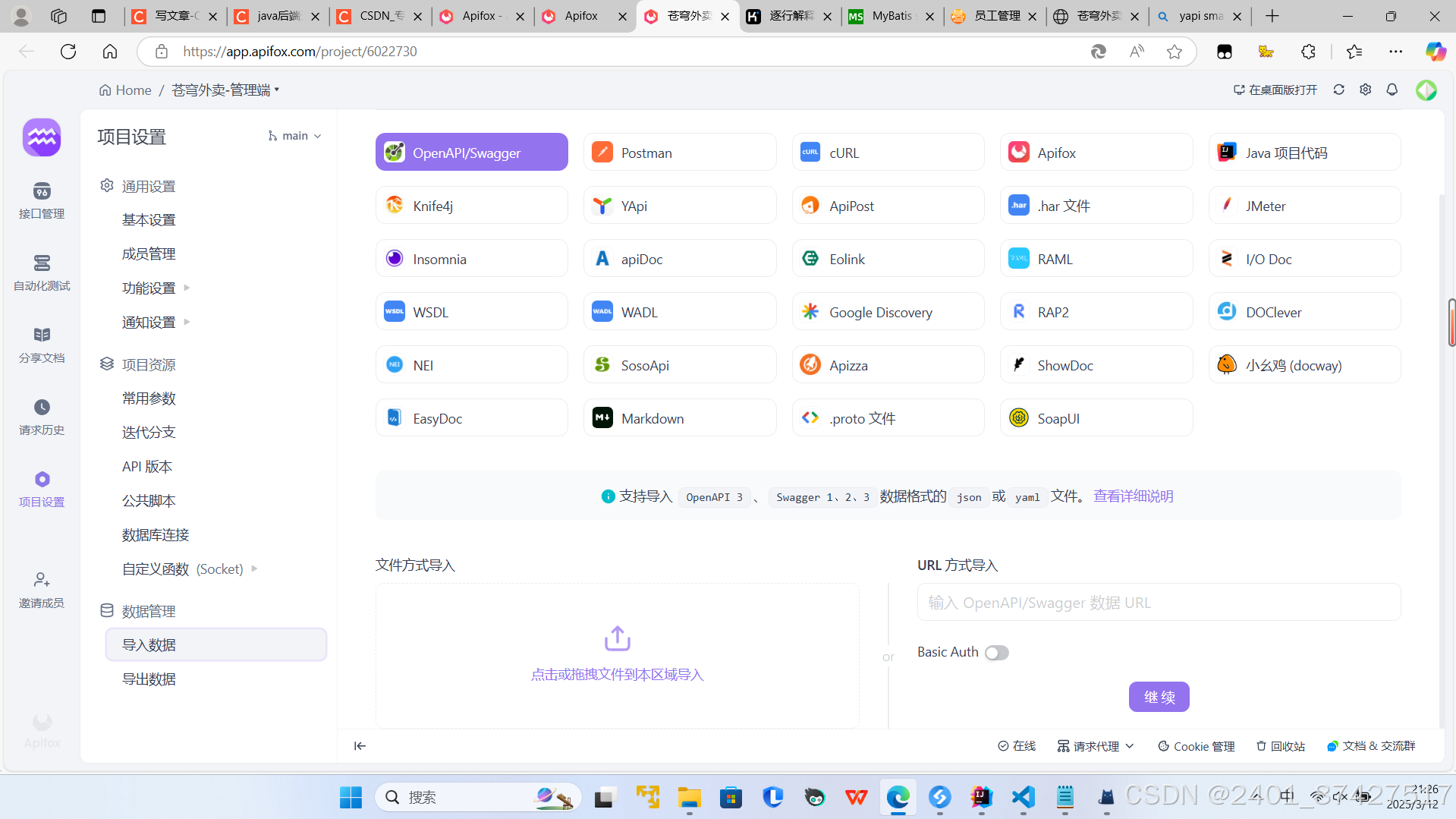Click the purple Apifox team logo
1456x819 pixels.
click(x=42, y=137)
